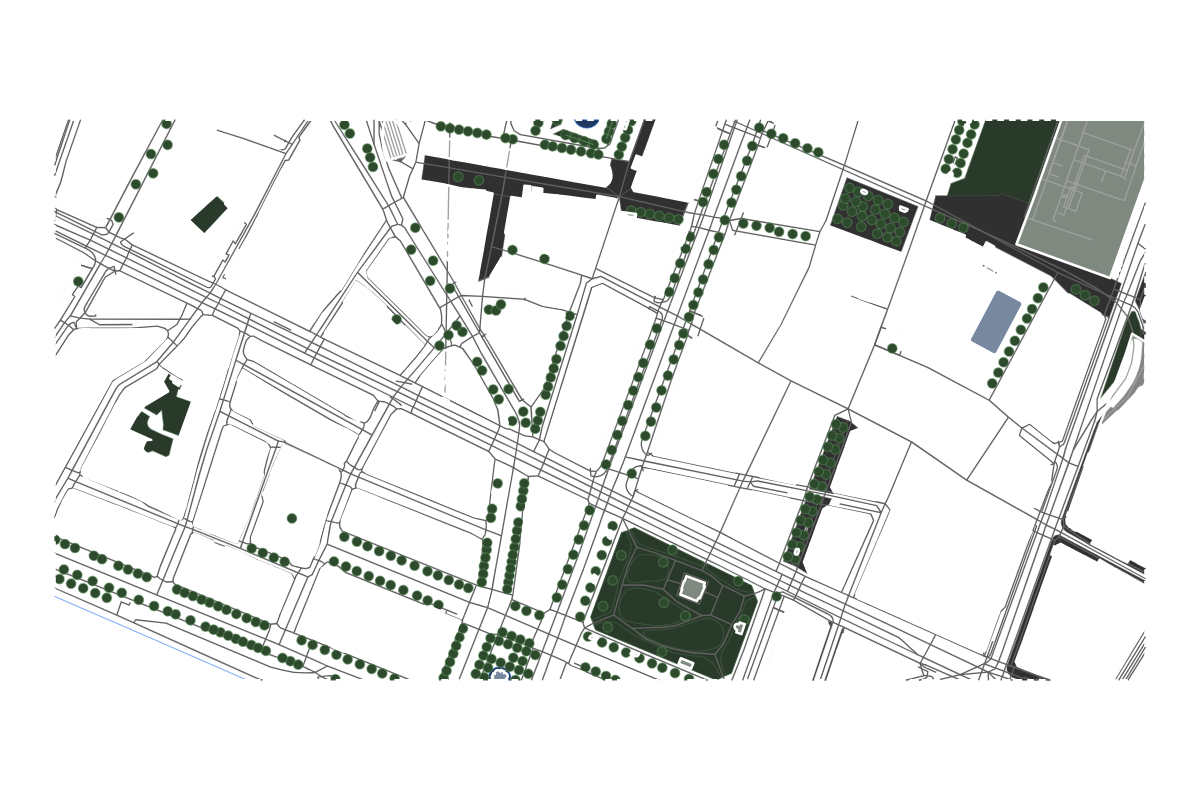Select the small gray rectangle on park's south edge
The height and width of the screenshot is (800, 1200).
[x=686, y=663]
